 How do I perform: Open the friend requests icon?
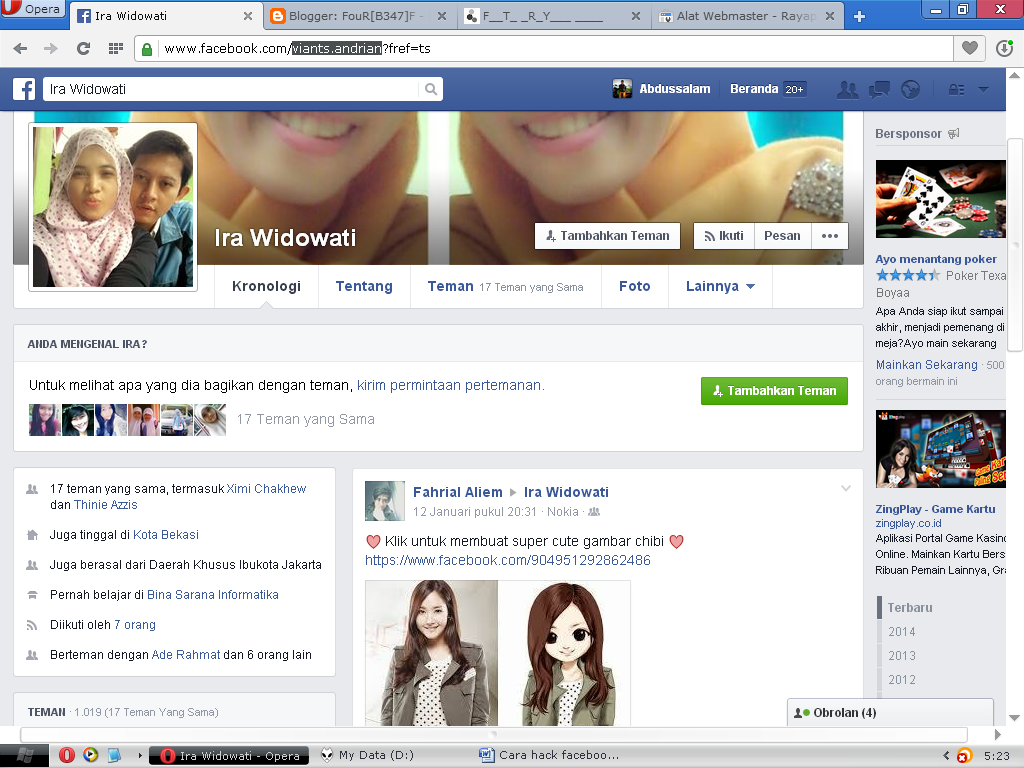pyautogui.click(x=848, y=89)
